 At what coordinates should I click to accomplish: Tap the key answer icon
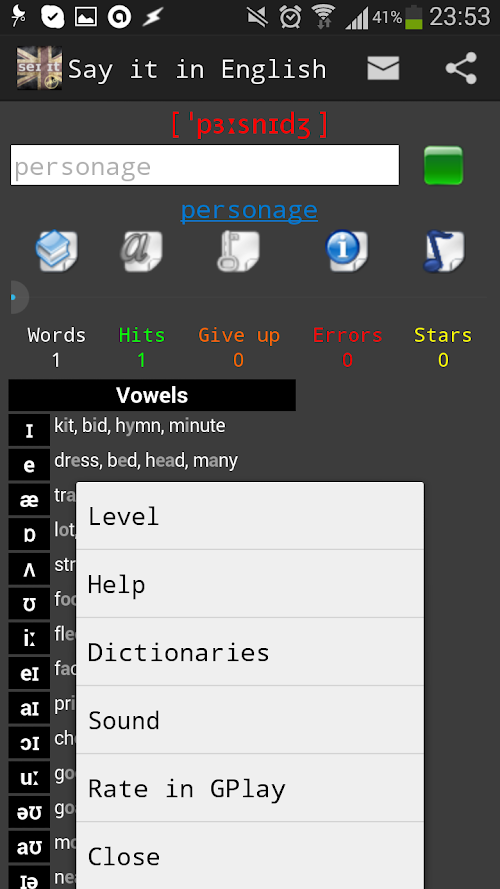[x=238, y=251]
